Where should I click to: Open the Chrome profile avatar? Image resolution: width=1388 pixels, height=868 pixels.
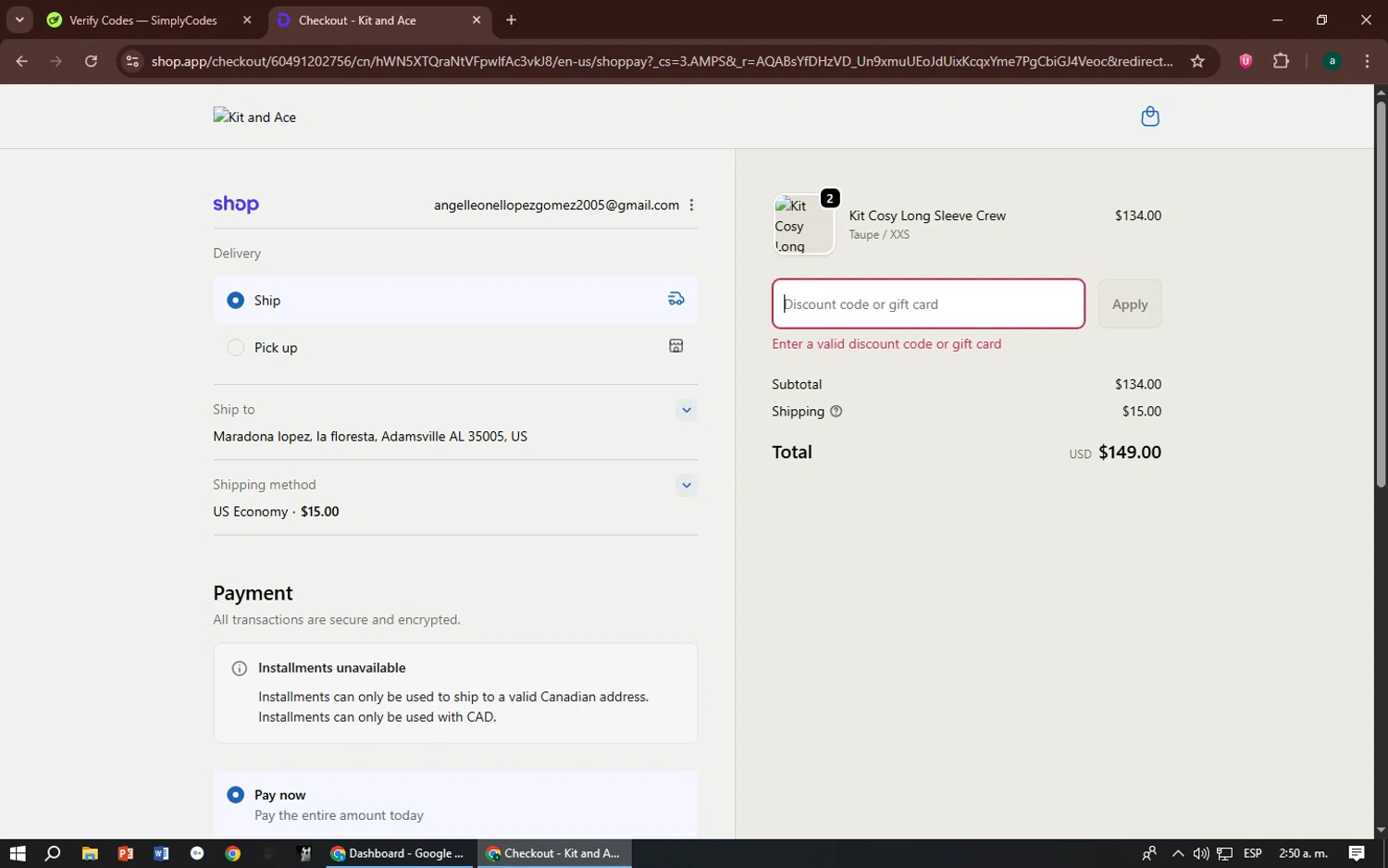pyautogui.click(x=1332, y=61)
